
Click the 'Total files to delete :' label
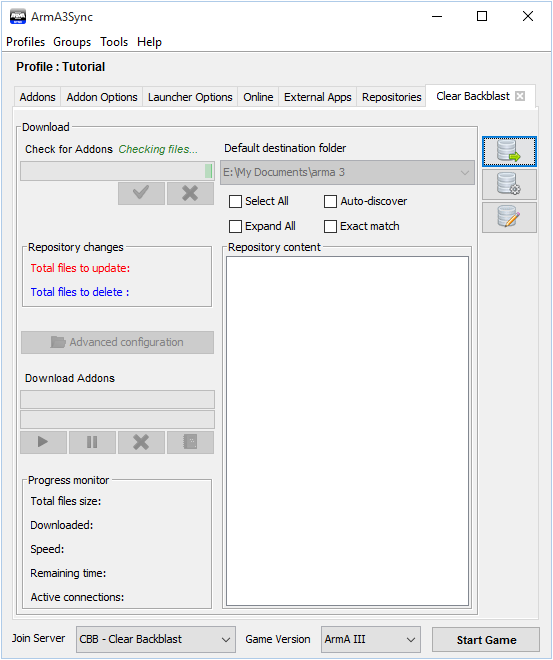coord(80,292)
